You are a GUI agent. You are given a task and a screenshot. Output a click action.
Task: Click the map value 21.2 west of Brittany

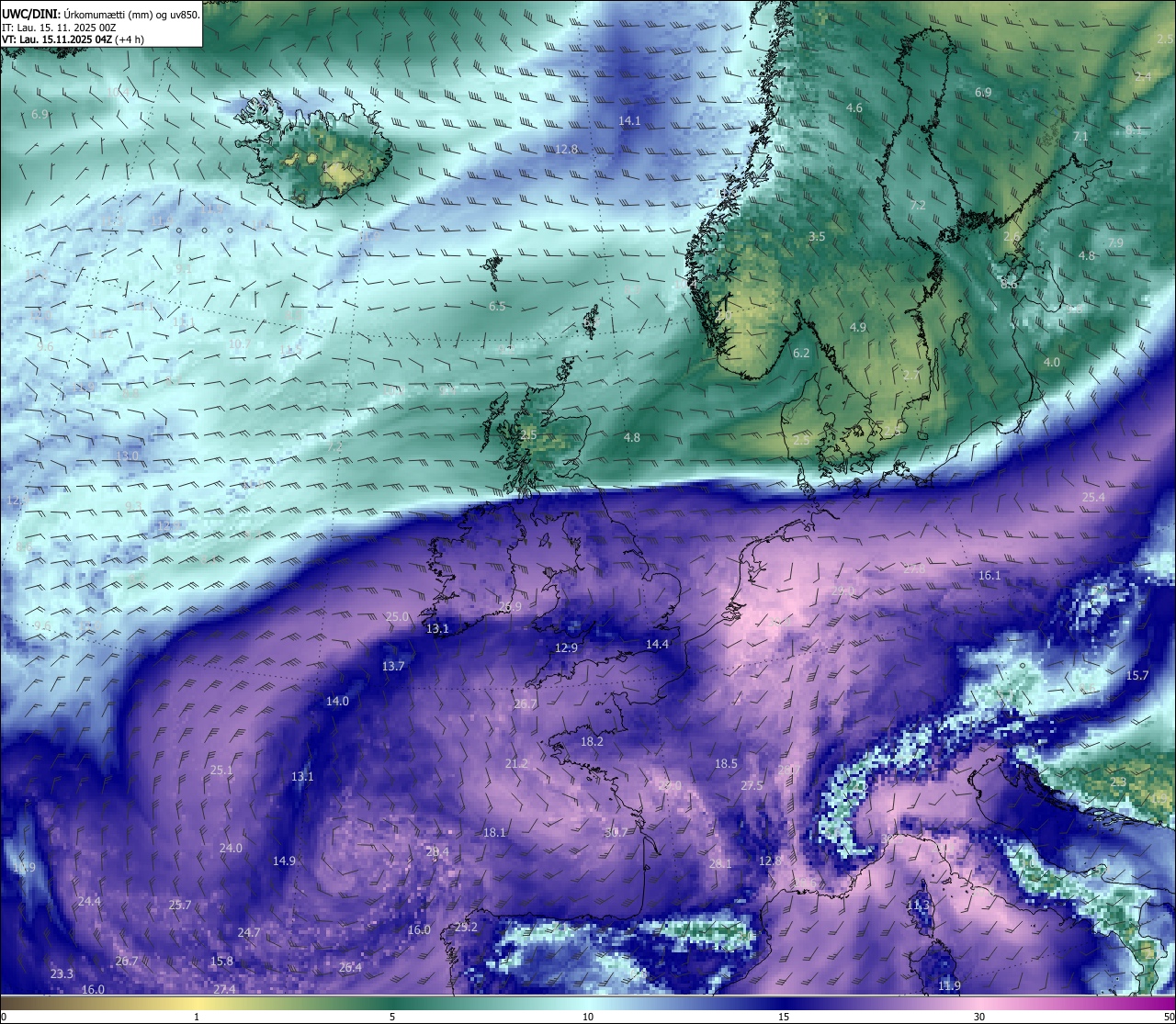pos(517,764)
